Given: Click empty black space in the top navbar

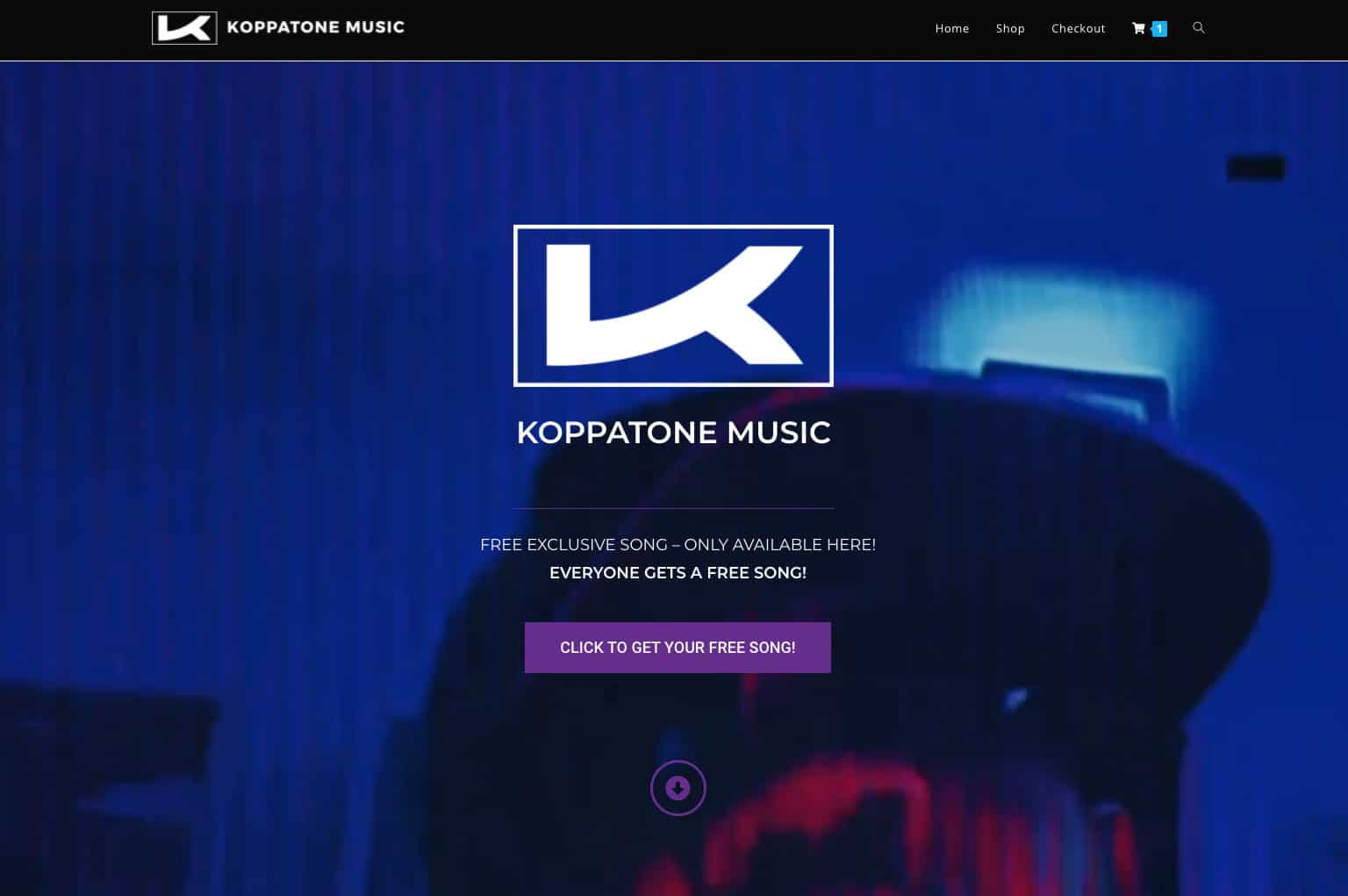Looking at the screenshot, I should point(667,29).
